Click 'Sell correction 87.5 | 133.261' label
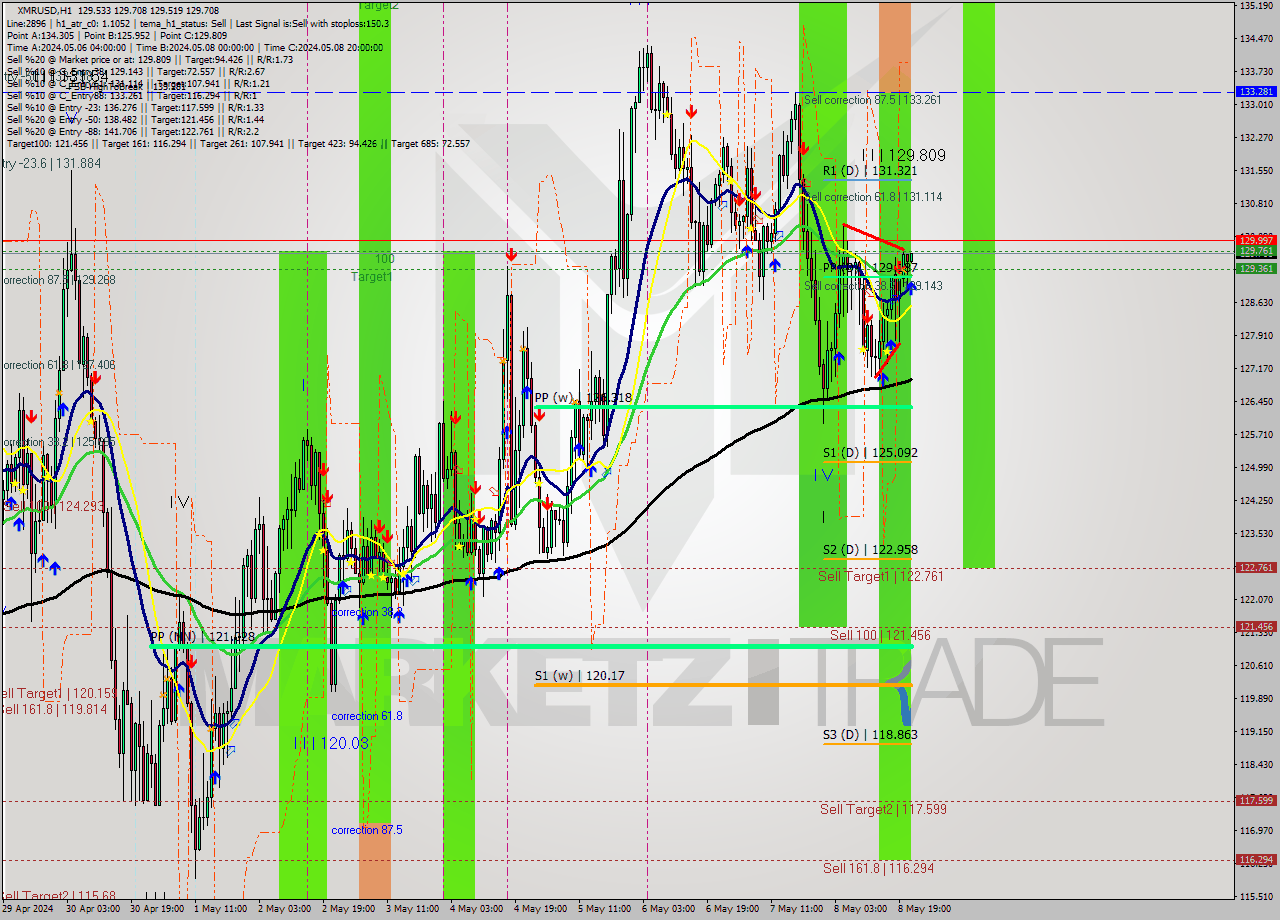The image size is (1280, 920). click(872, 100)
